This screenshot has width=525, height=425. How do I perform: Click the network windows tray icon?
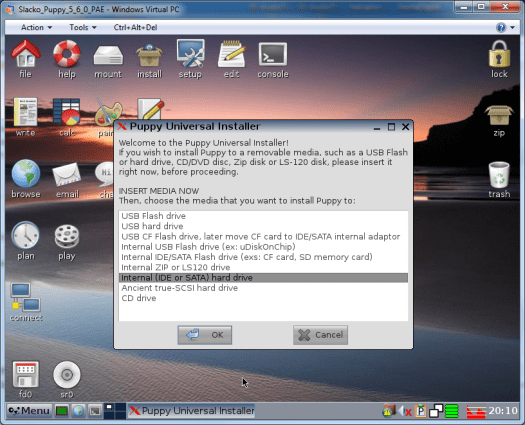436,411
